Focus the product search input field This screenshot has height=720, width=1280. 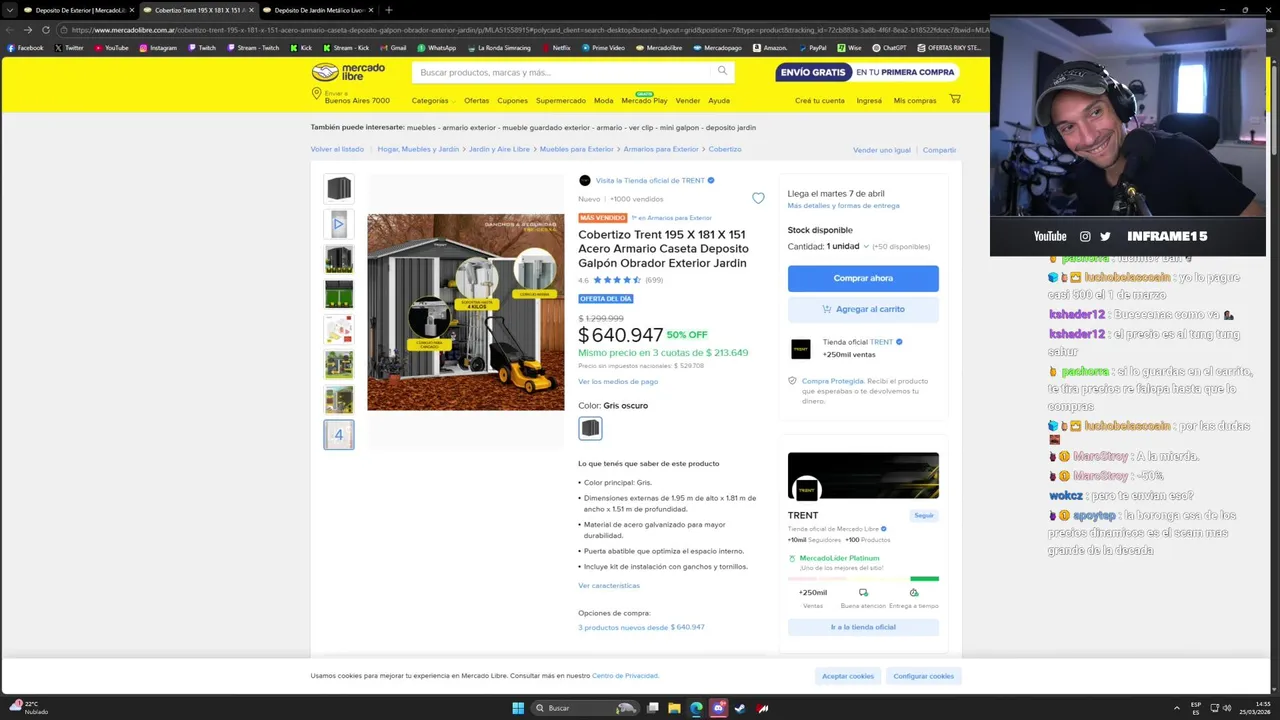point(560,72)
